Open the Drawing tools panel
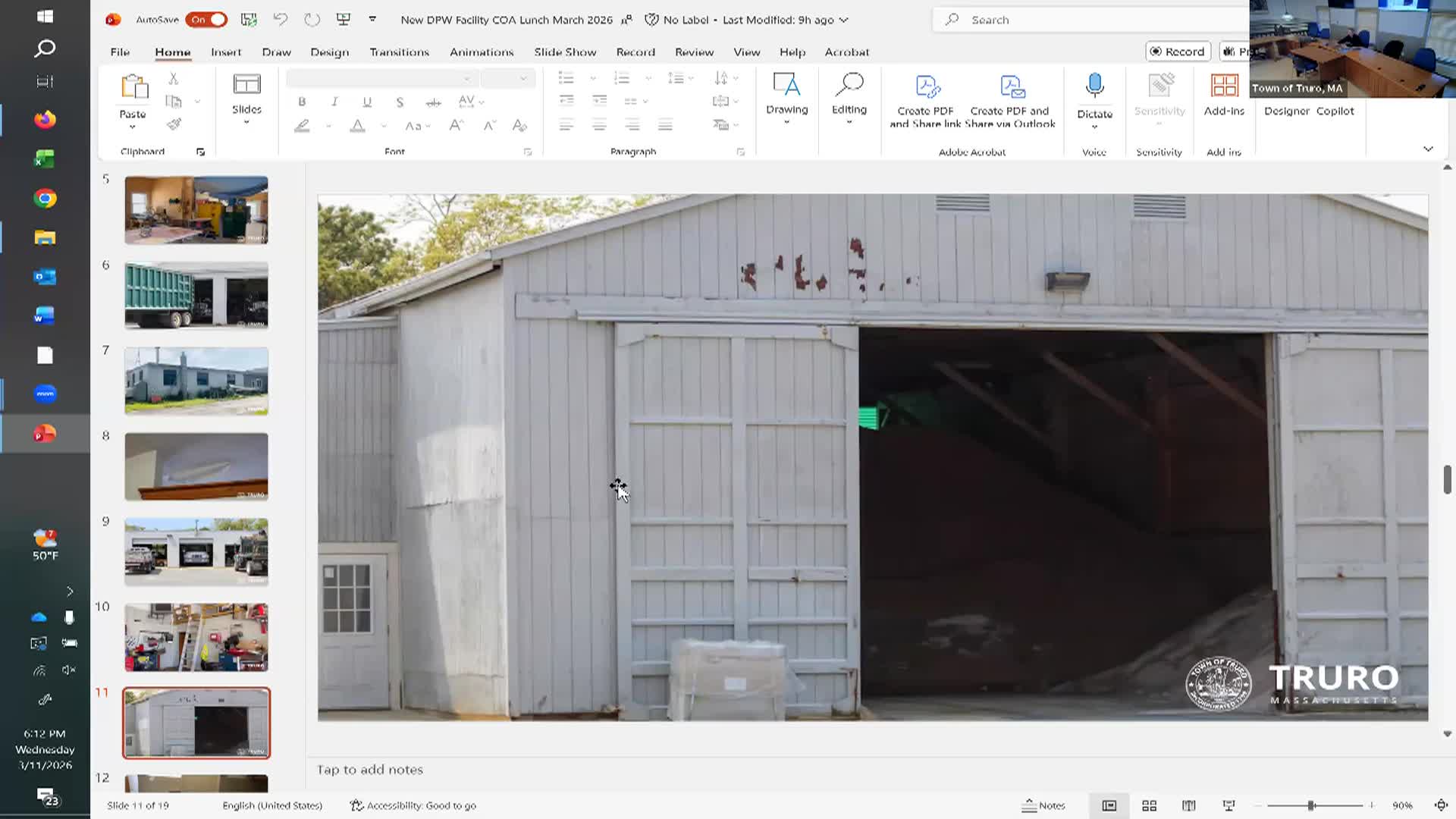 (x=787, y=99)
